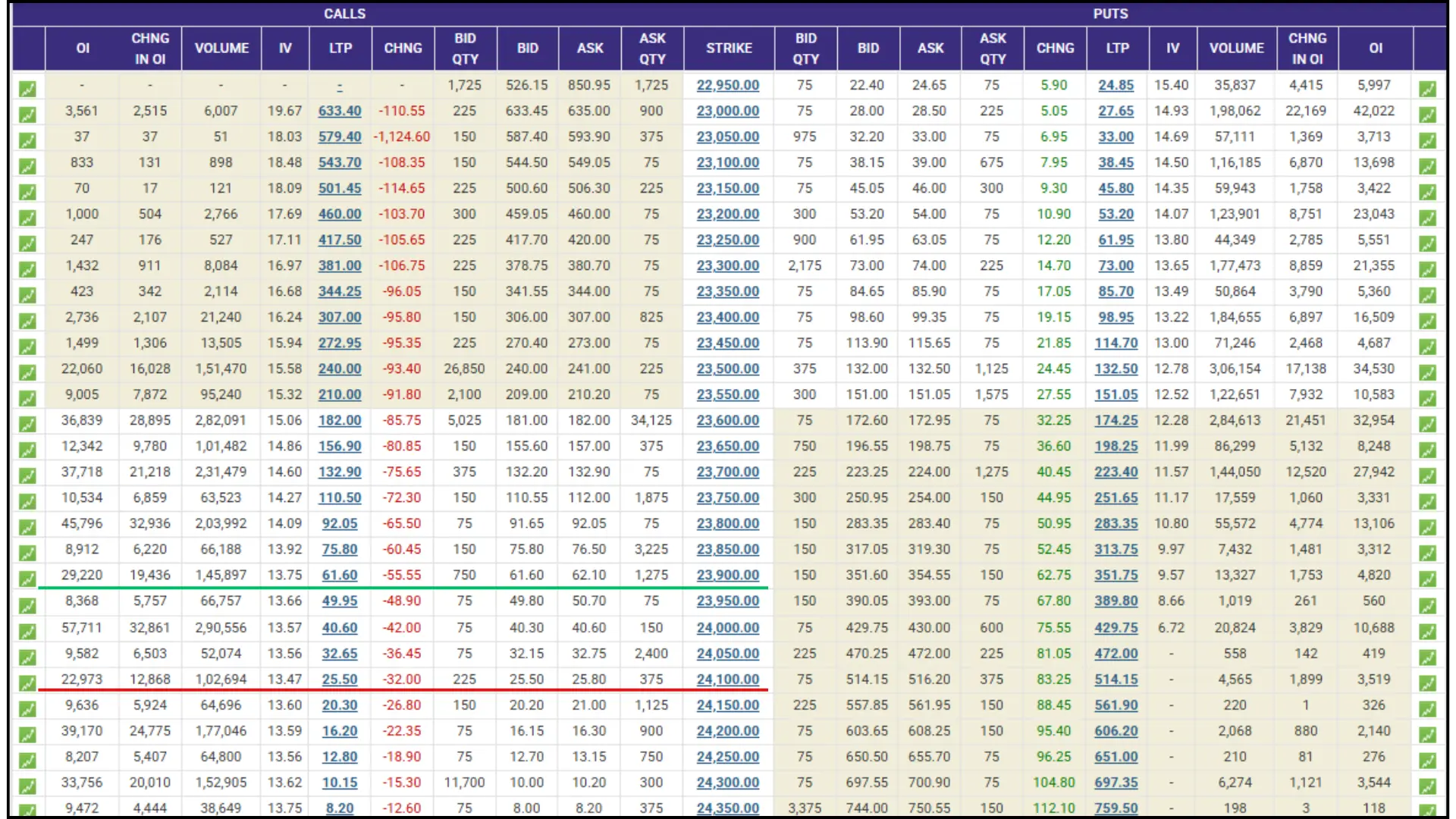Screen dimensions: 1456x819
Task: Open the calls chart icon for strike 24,000.00
Action: pos(27,631)
